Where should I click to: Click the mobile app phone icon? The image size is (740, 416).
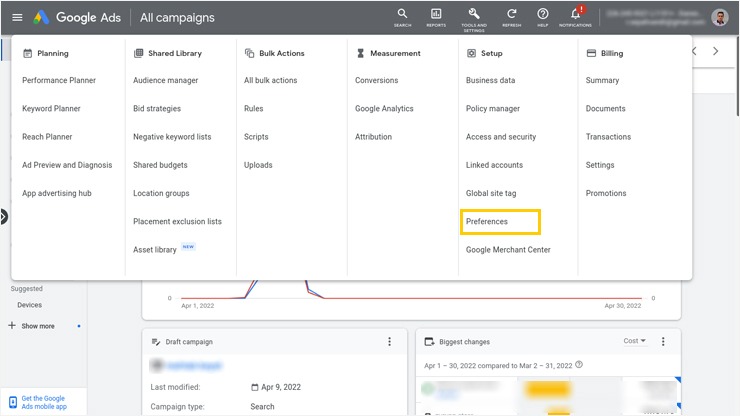13,402
